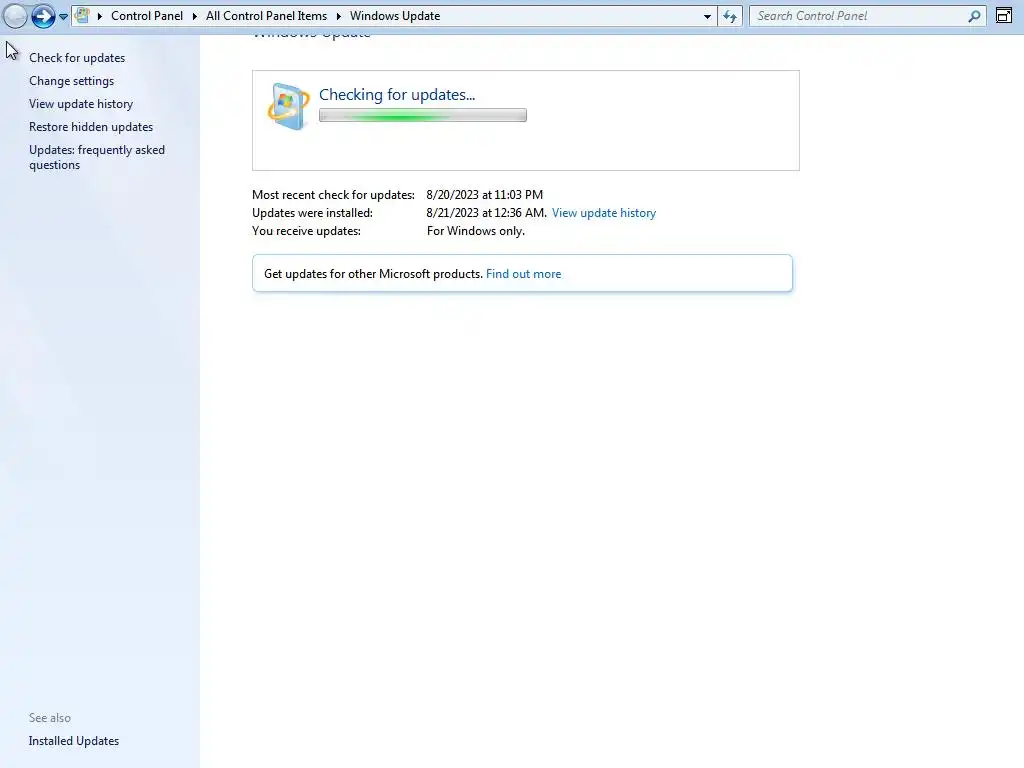The height and width of the screenshot is (768, 1024).
Task: Click the For Windows only text
Action: [475, 231]
